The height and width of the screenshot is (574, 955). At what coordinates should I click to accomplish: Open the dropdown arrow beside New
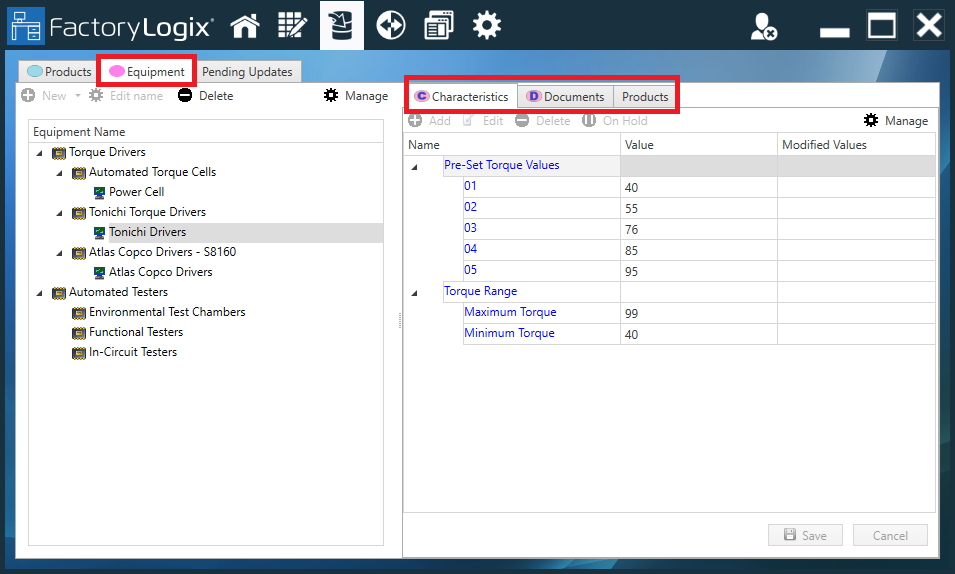pos(77,96)
